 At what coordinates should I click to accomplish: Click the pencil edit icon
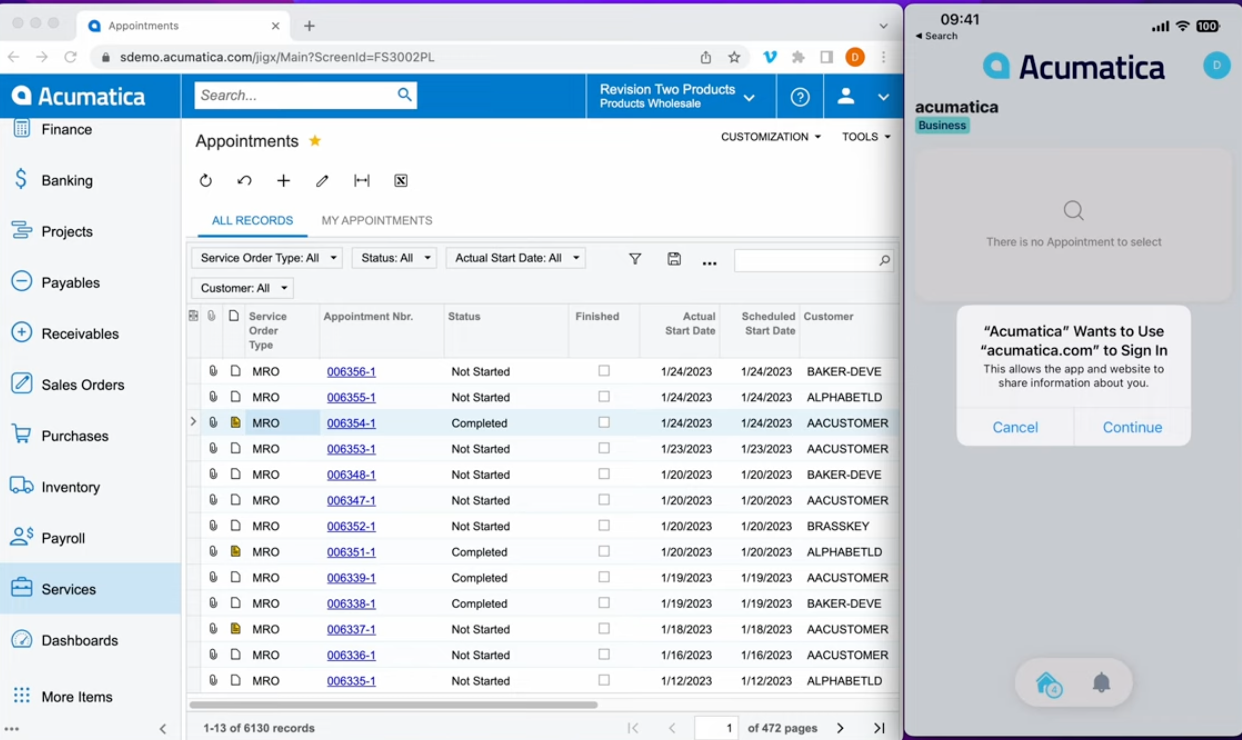coord(322,181)
